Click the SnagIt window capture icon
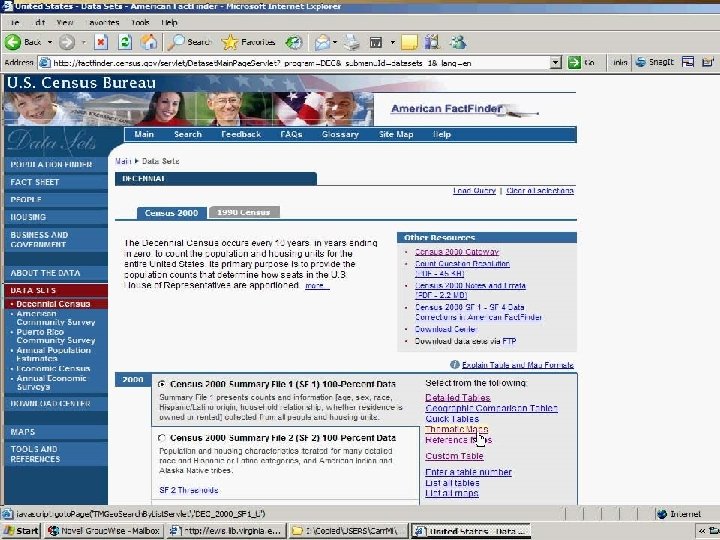 tap(687, 62)
